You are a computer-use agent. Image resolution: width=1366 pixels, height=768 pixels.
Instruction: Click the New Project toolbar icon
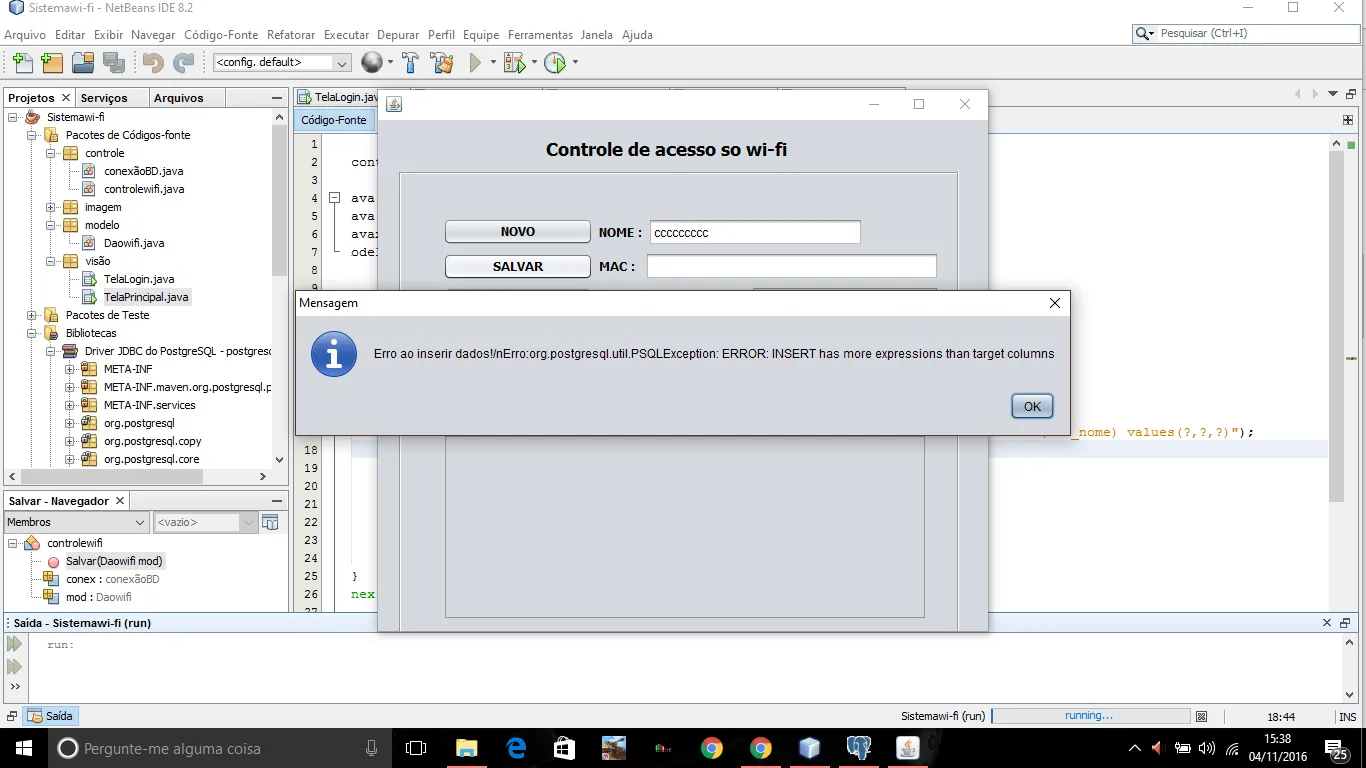51,62
